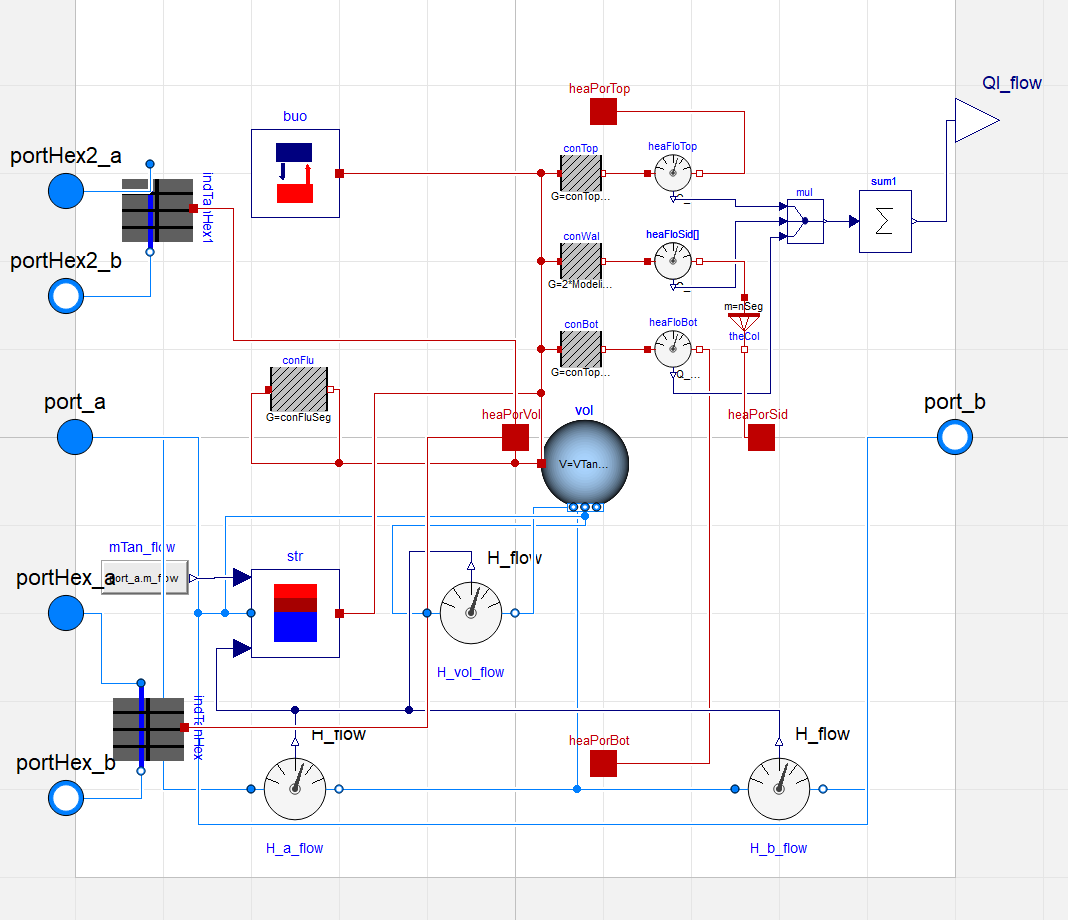Click the str stratifier block

(x=296, y=613)
